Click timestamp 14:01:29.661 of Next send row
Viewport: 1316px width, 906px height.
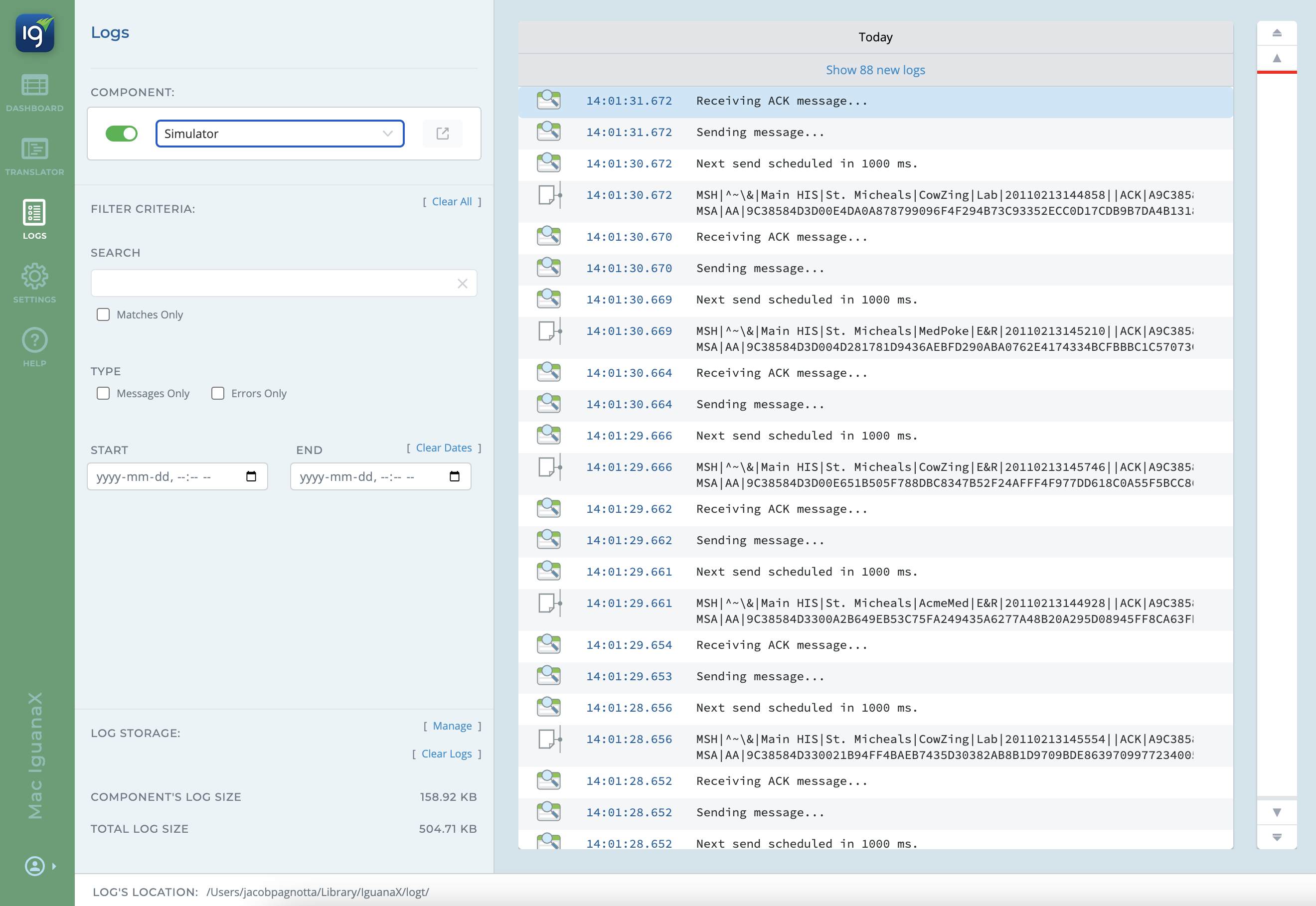[629, 572]
